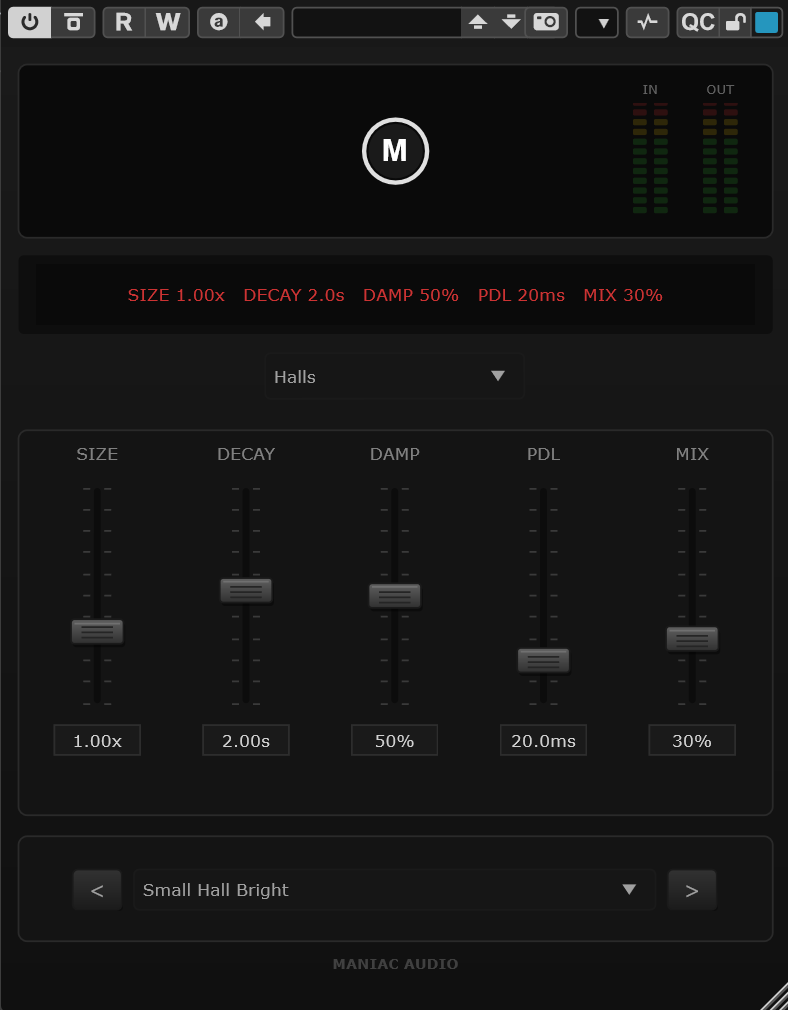Click the red 'PDL 20ms' readout text
Image resolution: width=788 pixels, height=1010 pixels.
[x=521, y=296]
